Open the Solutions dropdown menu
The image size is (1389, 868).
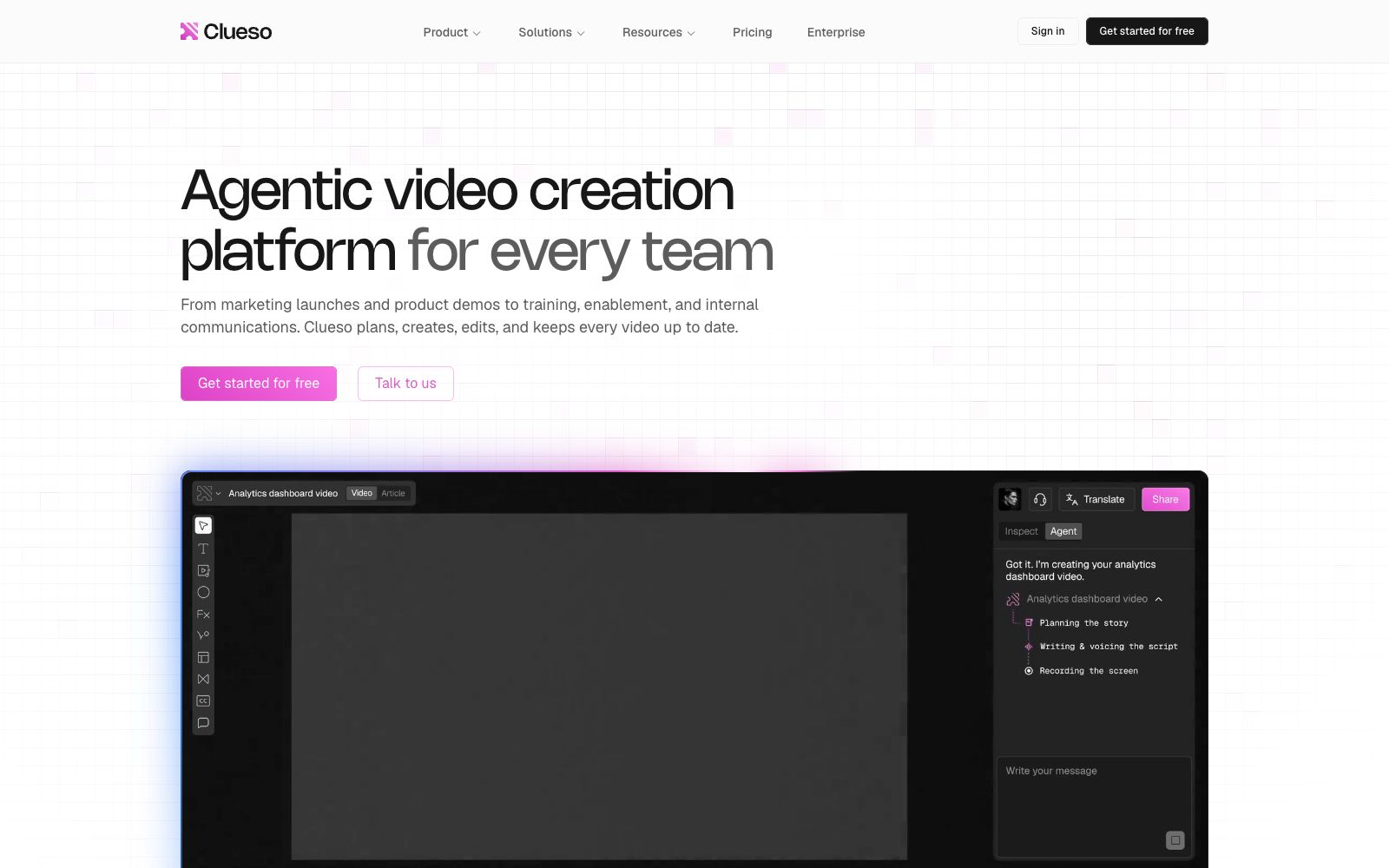point(551,32)
